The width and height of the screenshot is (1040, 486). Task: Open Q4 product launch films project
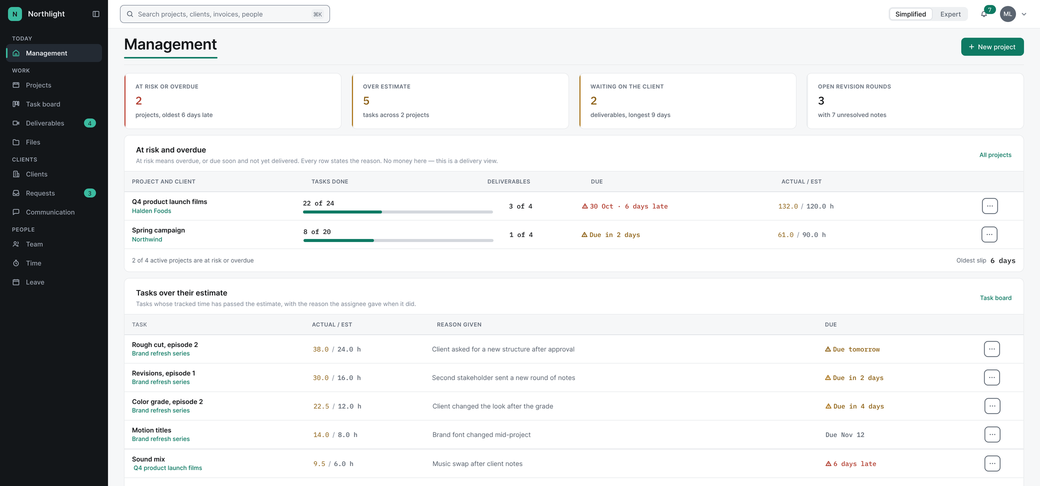coord(170,202)
